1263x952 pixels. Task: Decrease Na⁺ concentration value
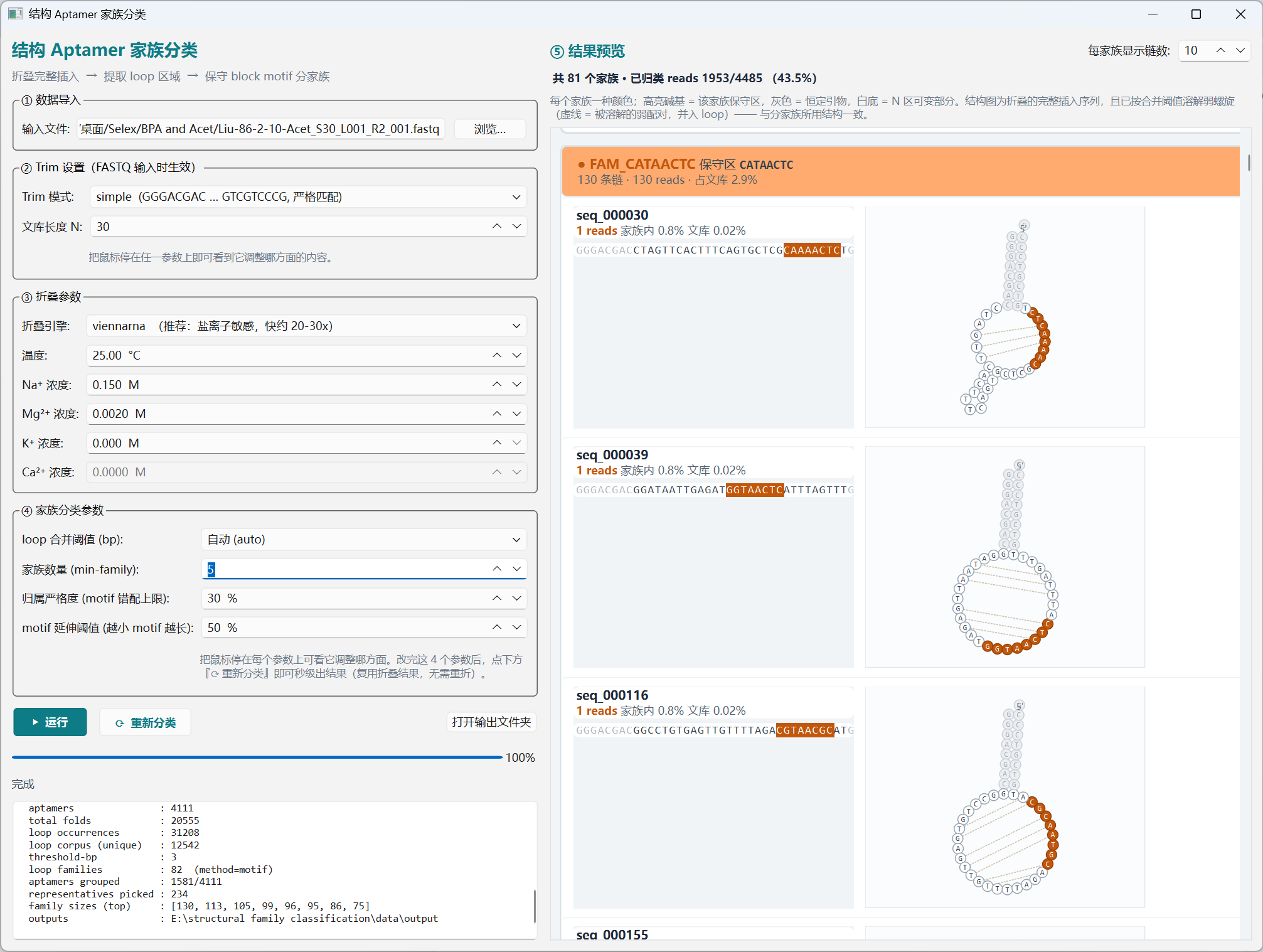[517, 385]
